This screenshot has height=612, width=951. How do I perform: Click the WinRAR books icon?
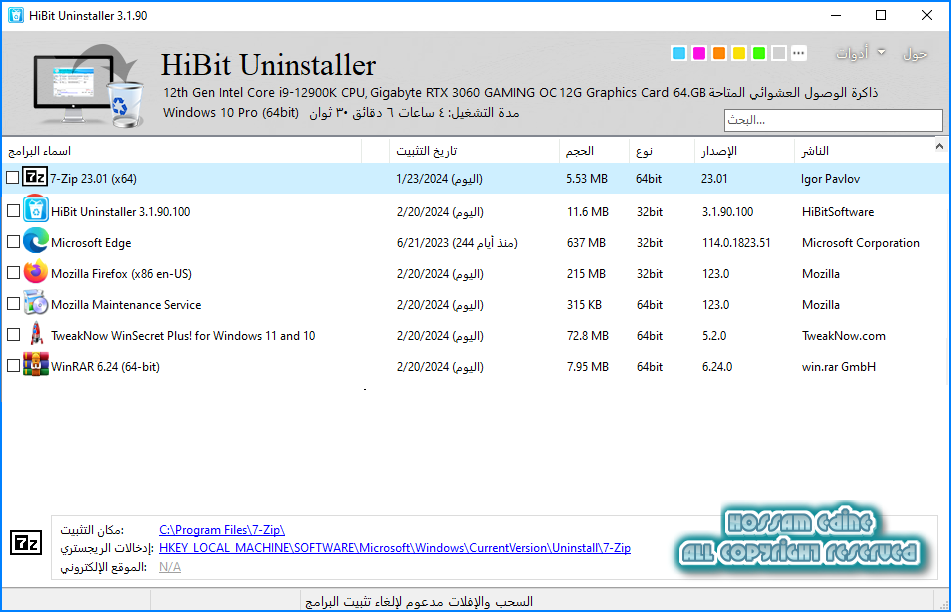click(36, 365)
